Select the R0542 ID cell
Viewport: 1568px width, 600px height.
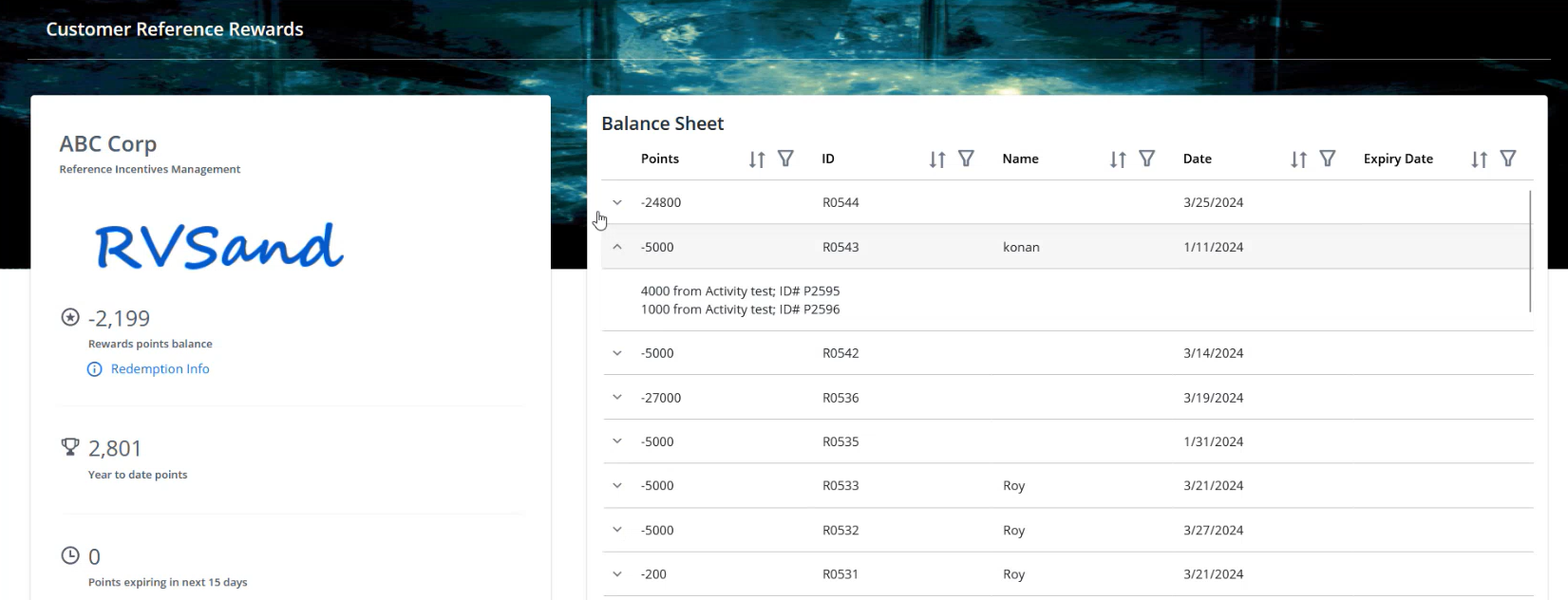[x=841, y=353]
